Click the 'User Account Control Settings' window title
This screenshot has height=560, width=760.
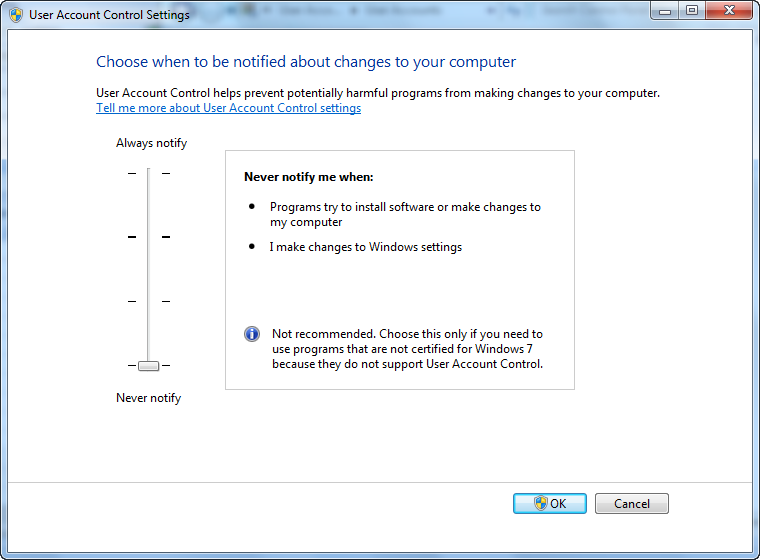[x=109, y=15]
